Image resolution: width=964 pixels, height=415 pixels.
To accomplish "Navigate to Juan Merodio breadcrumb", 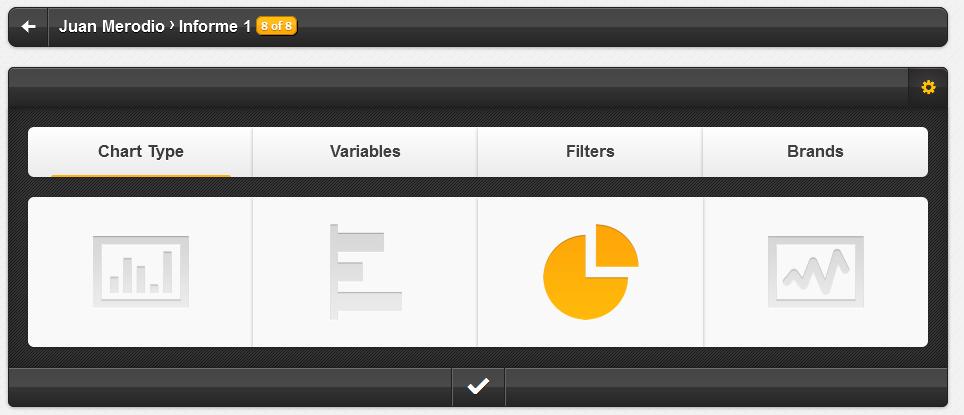I will [x=111, y=26].
